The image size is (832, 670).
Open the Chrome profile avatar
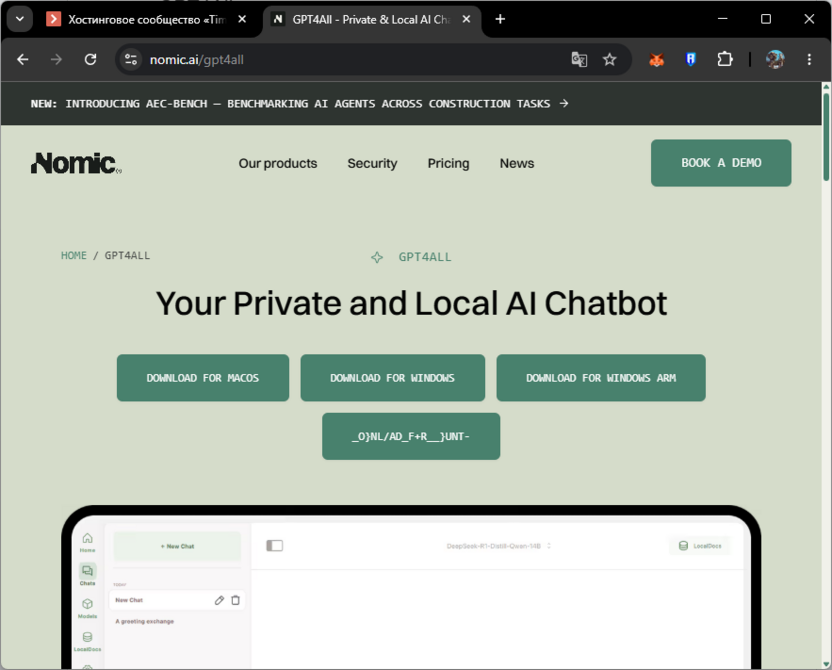[775, 59]
